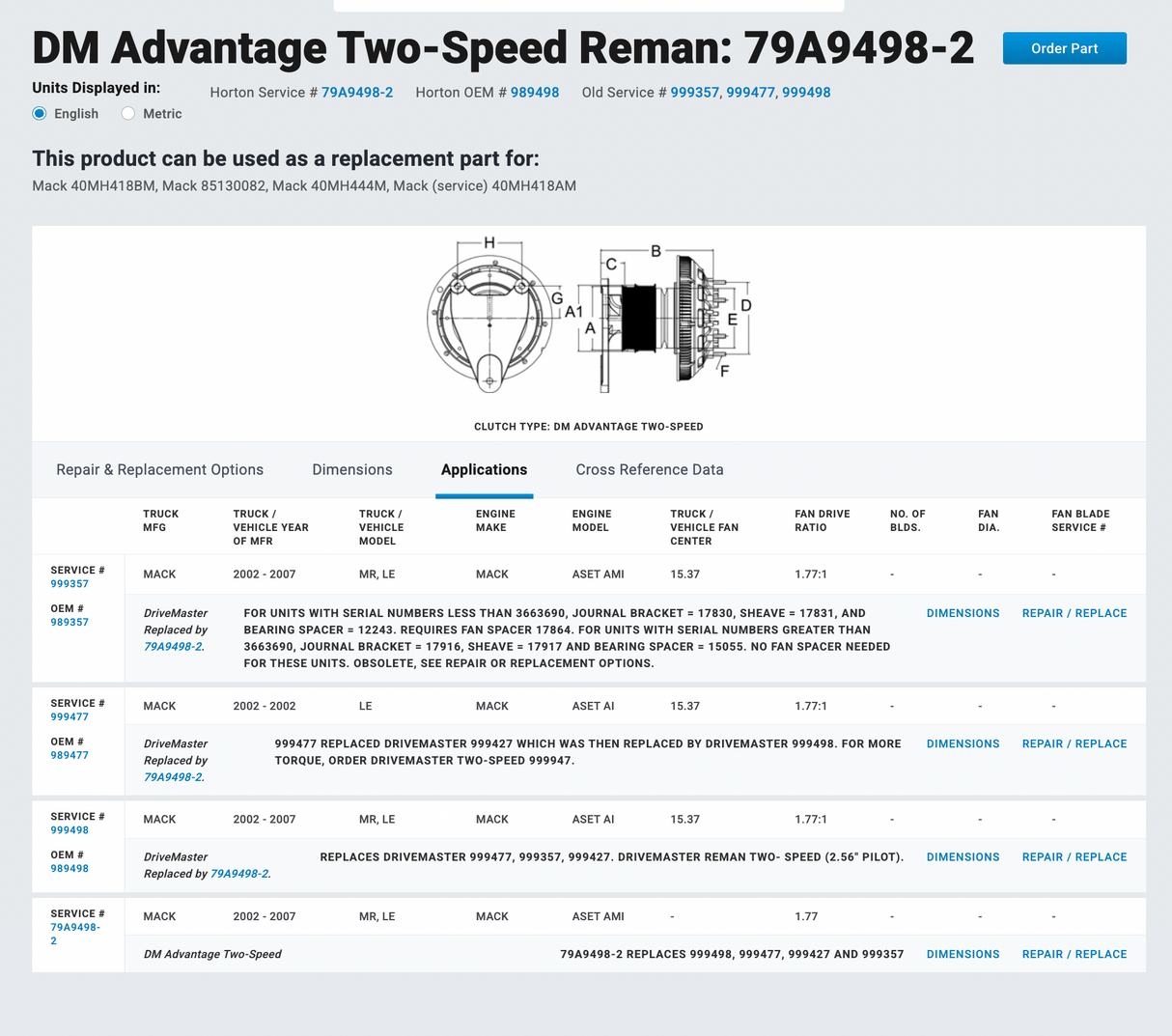1172x1036 pixels.
Task: Click Dimensions link in DM Advantage row
Action: [x=963, y=955]
